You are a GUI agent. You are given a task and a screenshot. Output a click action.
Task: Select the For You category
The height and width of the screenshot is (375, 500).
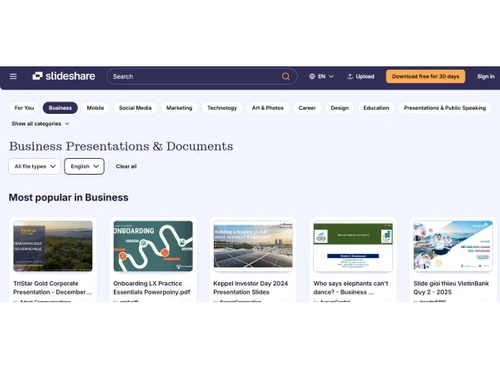click(x=24, y=108)
